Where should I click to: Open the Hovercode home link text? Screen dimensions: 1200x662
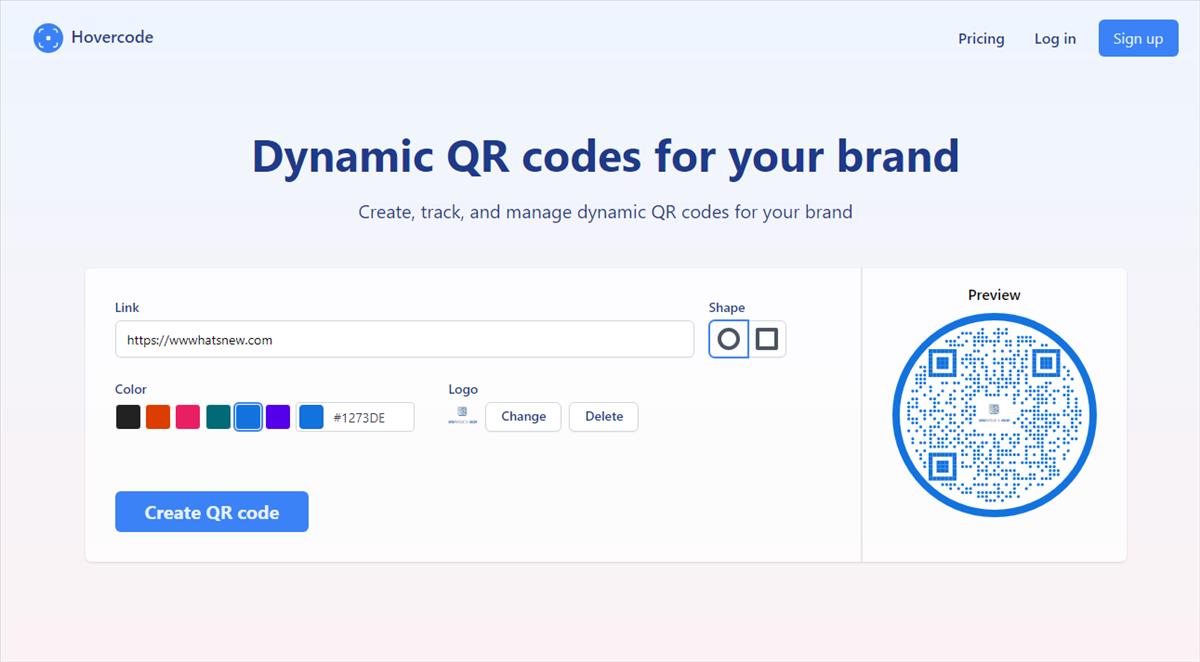pos(112,38)
